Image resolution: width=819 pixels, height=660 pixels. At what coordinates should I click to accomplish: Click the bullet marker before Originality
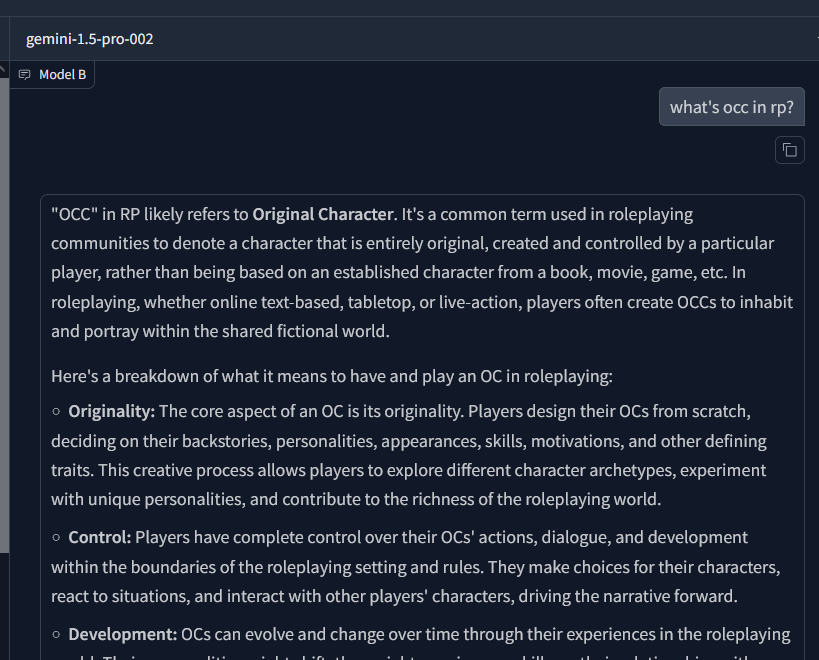(56, 412)
